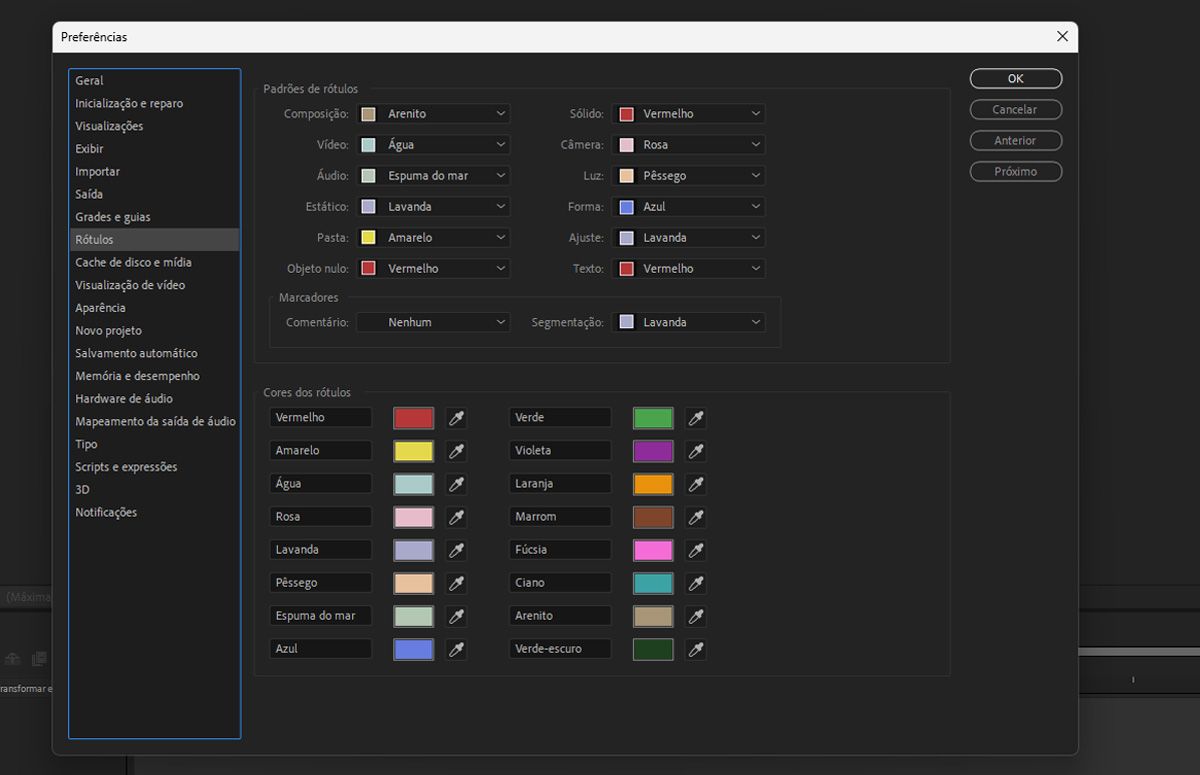Screen dimensions: 1200x775
Task: Change the Pasta label dropdown
Action: (433, 238)
